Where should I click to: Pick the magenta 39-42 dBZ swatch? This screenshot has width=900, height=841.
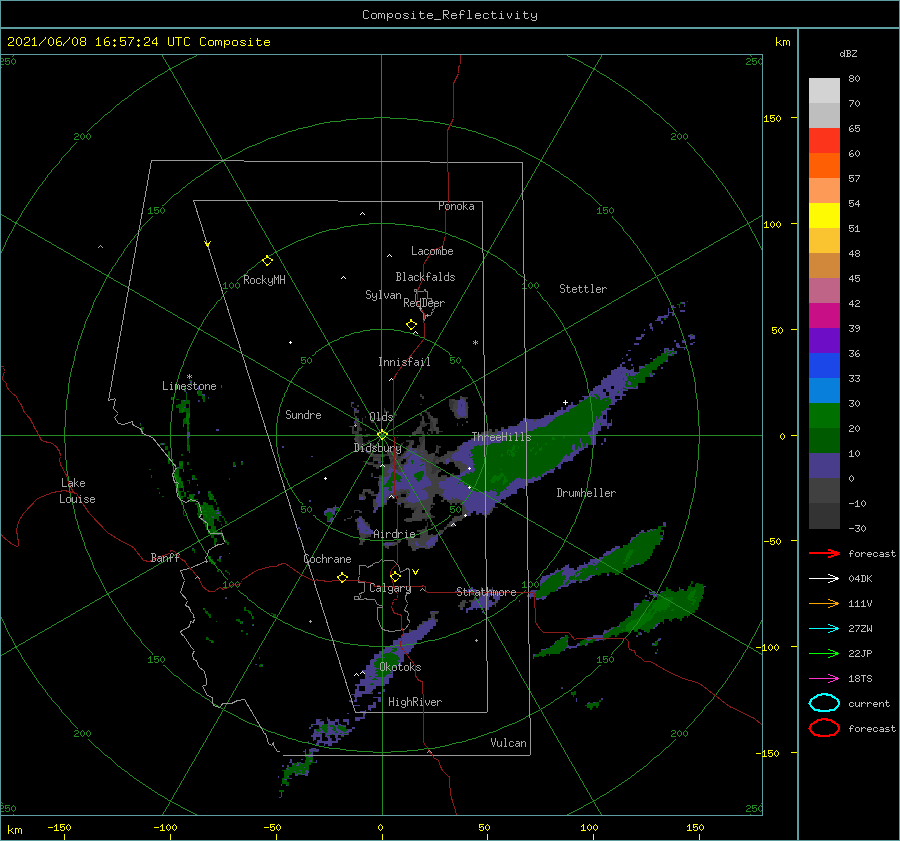(x=824, y=316)
